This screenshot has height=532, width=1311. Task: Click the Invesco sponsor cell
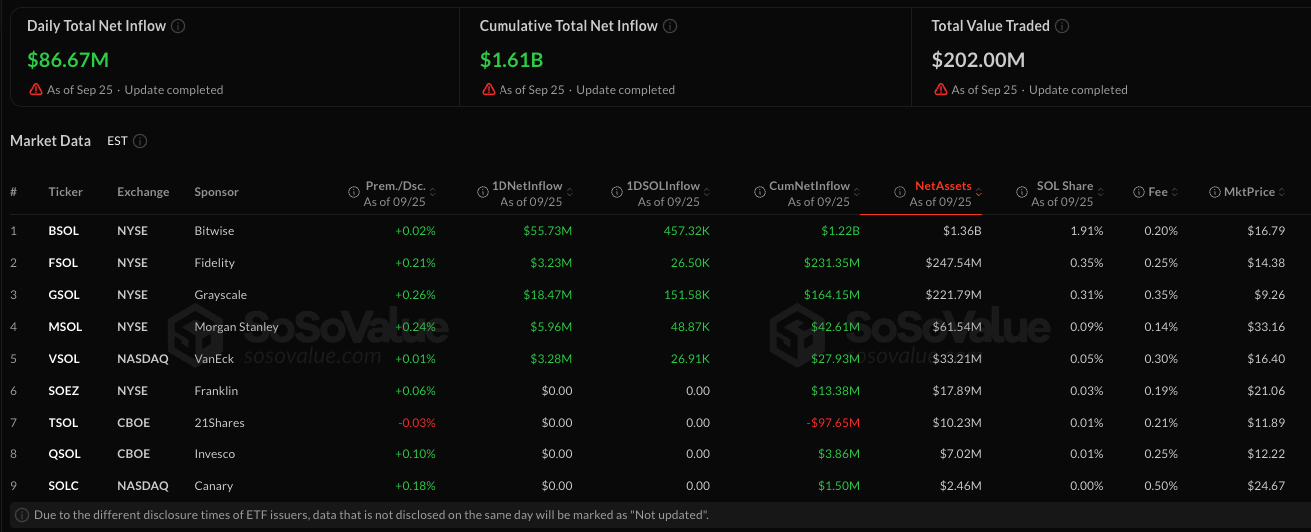[x=215, y=454]
